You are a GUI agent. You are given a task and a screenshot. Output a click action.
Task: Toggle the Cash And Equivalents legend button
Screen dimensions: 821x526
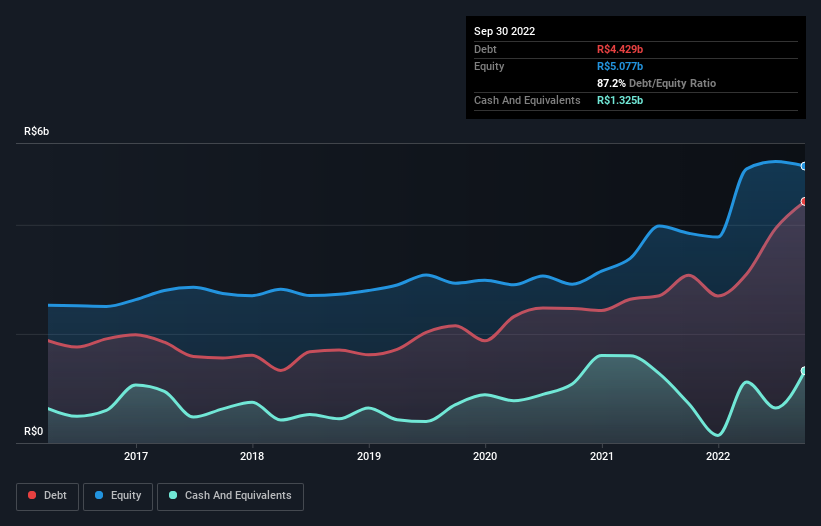230,496
